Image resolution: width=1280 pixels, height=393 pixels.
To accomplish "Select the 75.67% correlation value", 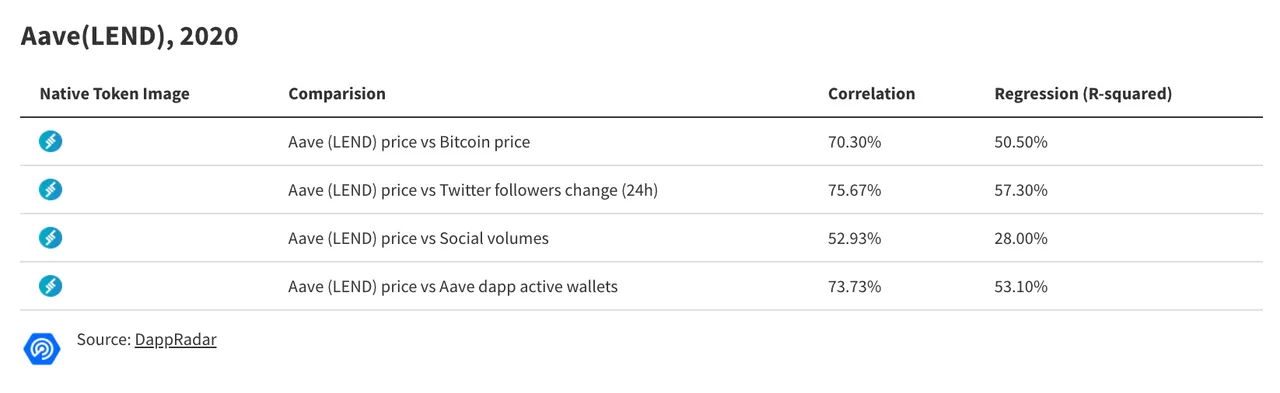I will tap(854, 190).
